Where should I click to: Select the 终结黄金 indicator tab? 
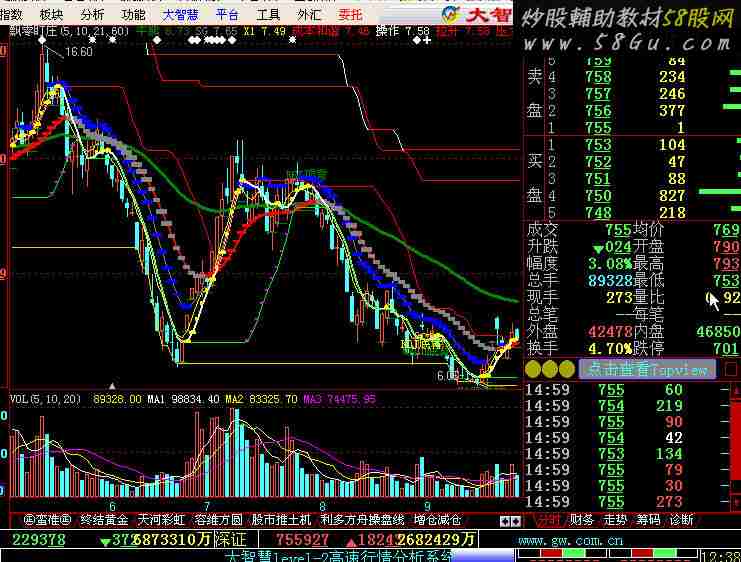click(x=104, y=520)
